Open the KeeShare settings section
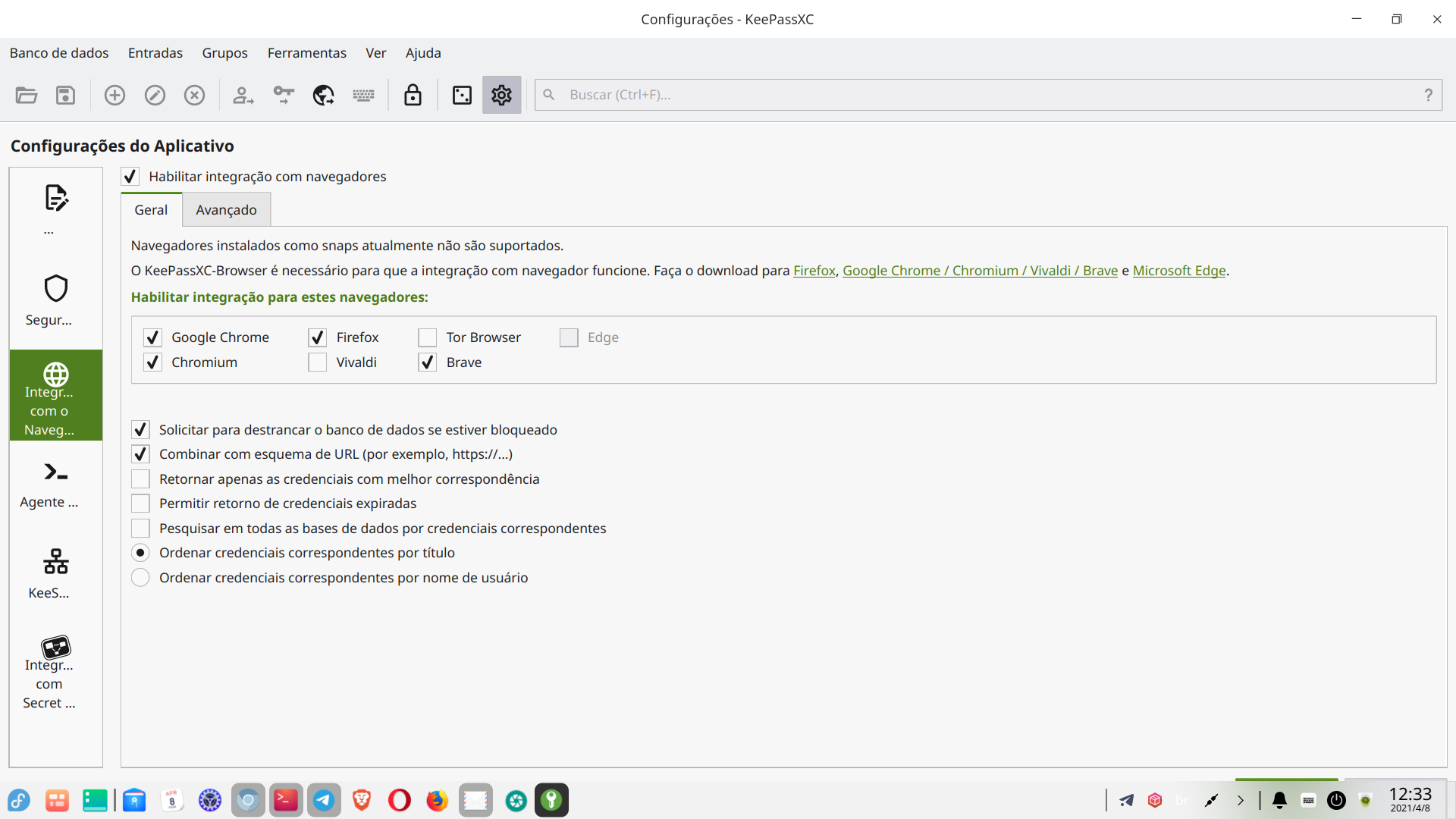 (50, 573)
